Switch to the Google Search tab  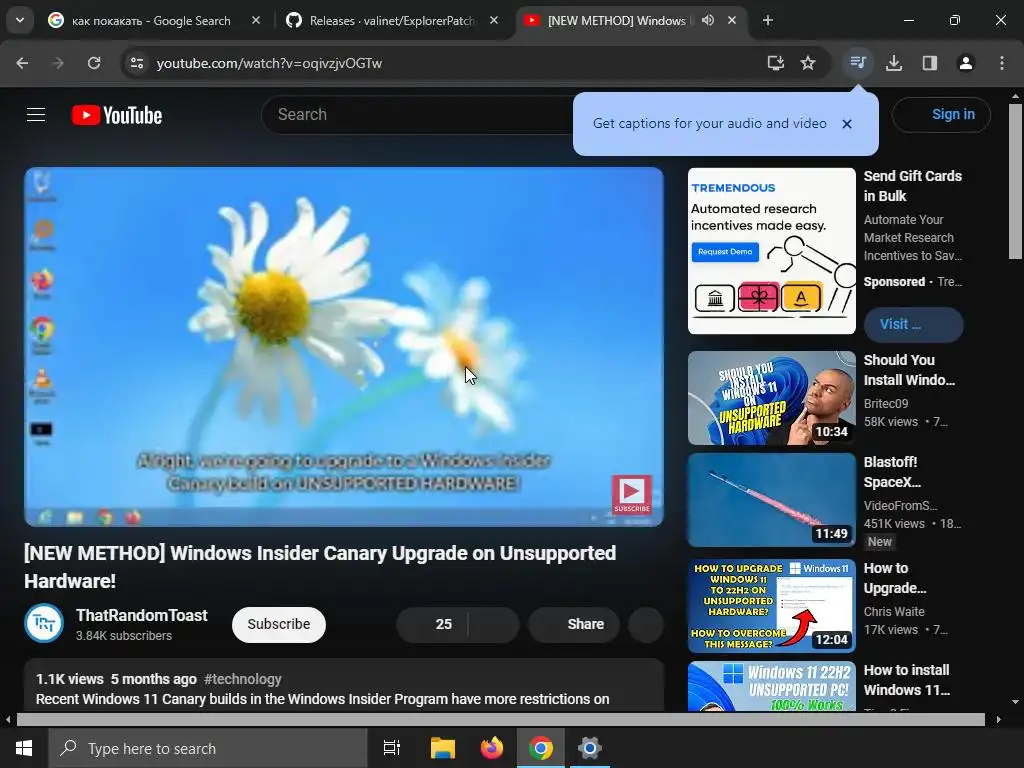point(150,21)
